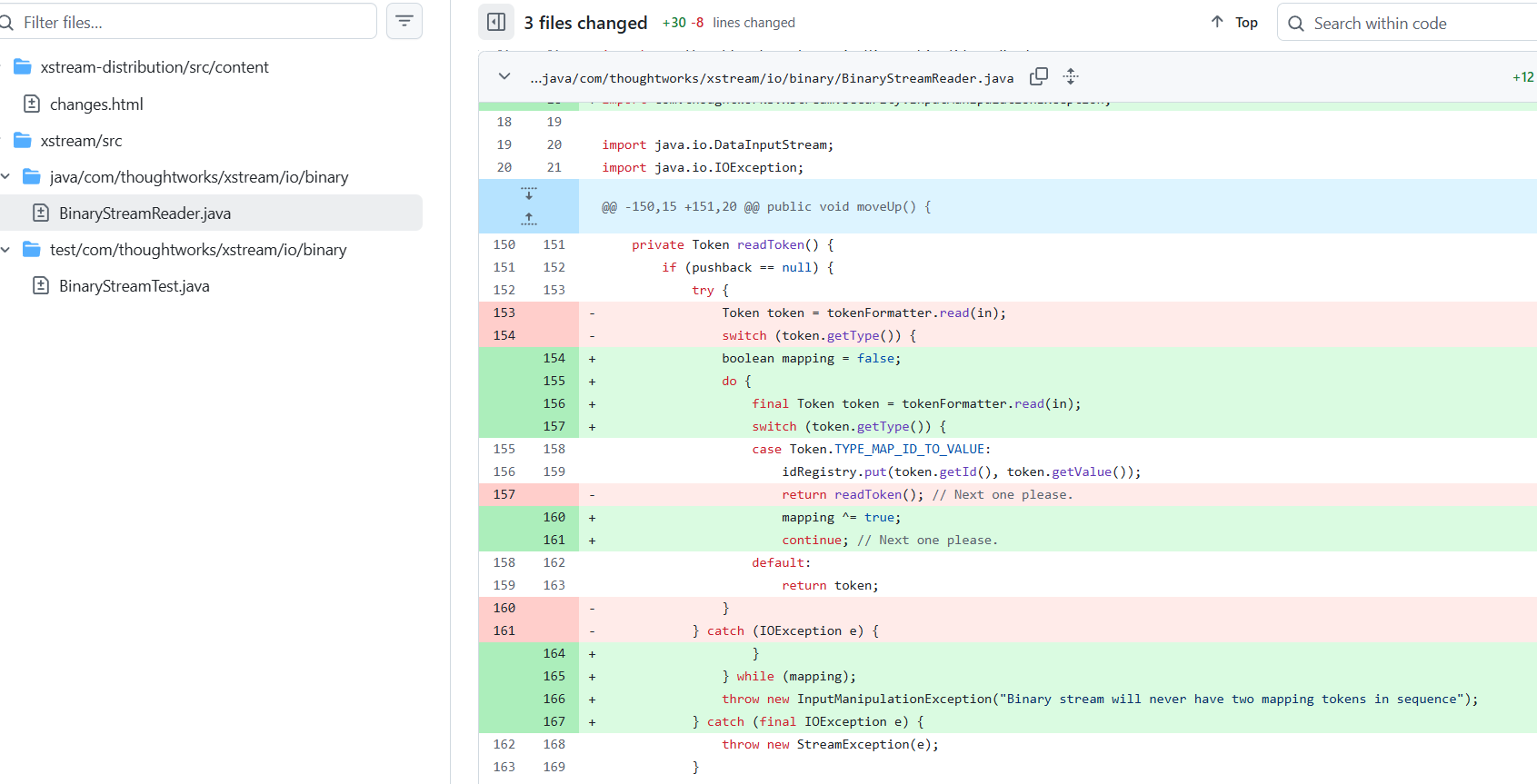Image resolution: width=1537 pixels, height=784 pixels.
Task: Expand diff lines downward in hunk header
Action: [529, 194]
